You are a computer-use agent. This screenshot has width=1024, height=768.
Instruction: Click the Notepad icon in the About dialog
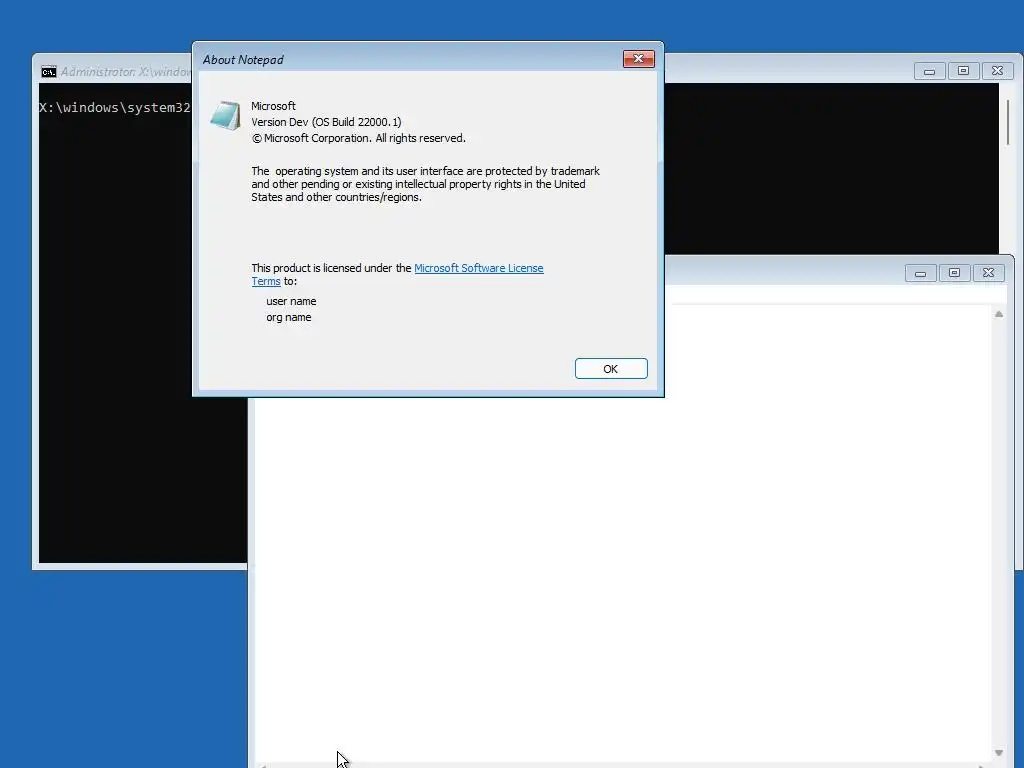point(225,116)
